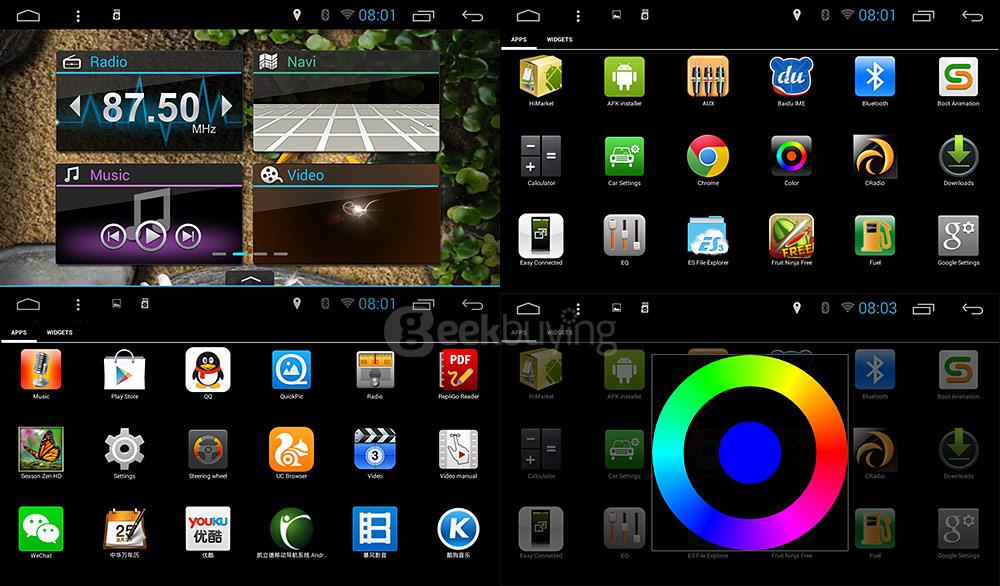Open the Color app with rainbow ring icon
This screenshot has height=586, width=1000.
tap(791, 156)
